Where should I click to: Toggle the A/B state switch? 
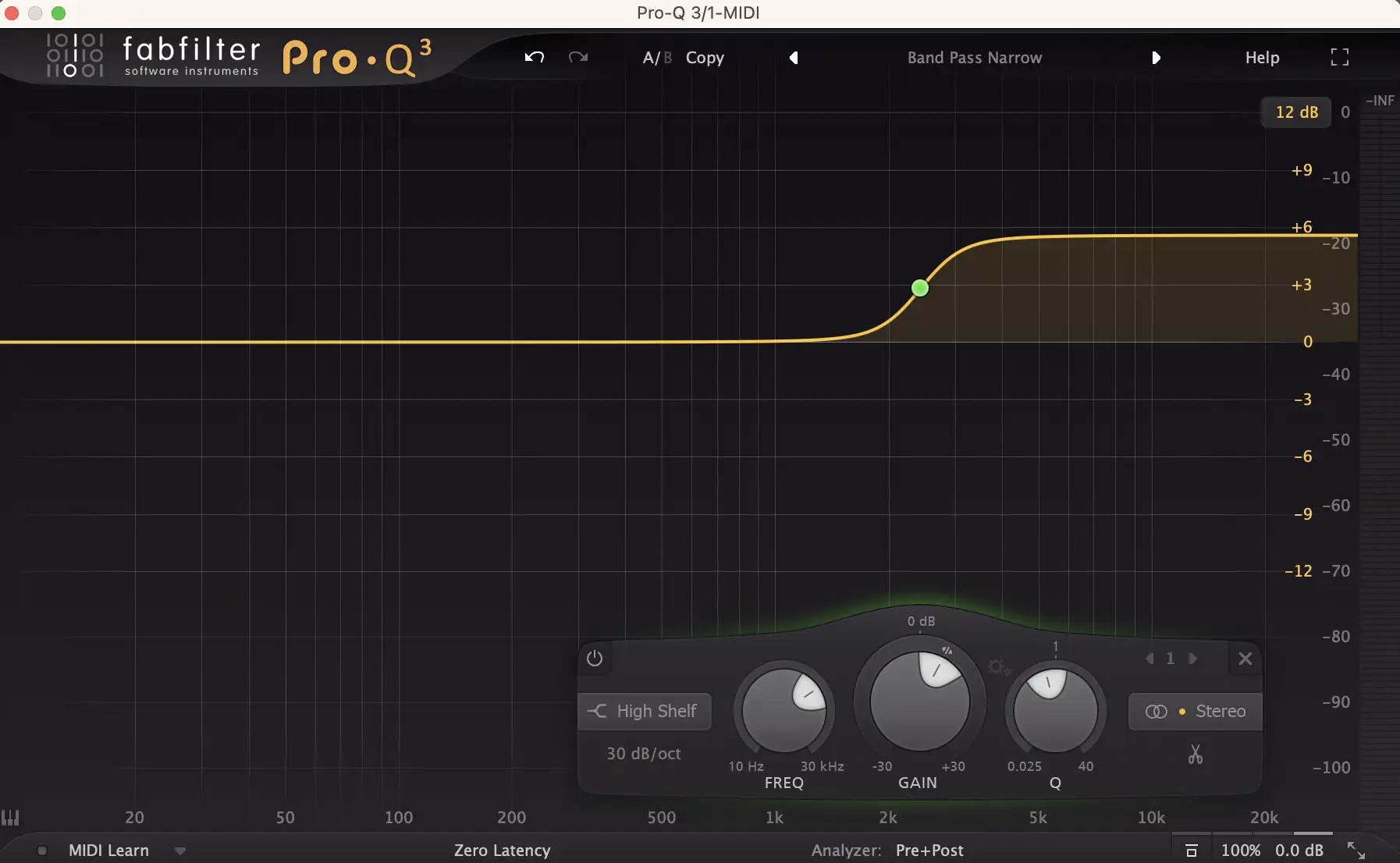pyautogui.click(x=656, y=58)
